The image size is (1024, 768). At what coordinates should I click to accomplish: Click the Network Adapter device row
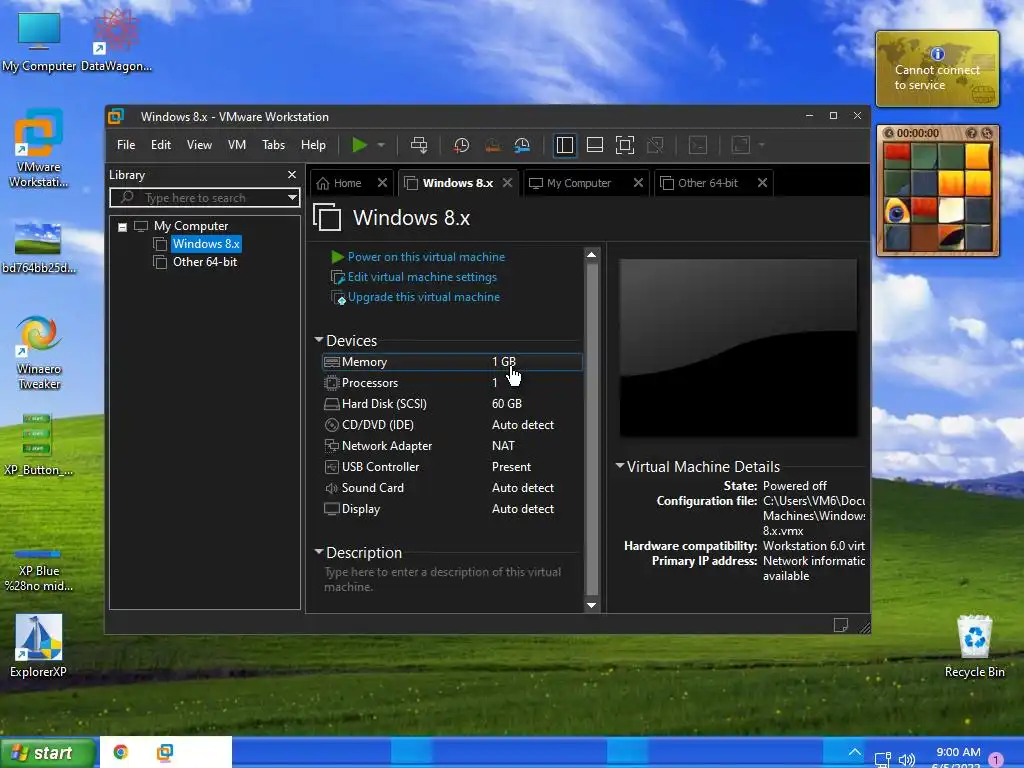pyautogui.click(x=452, y=445)
